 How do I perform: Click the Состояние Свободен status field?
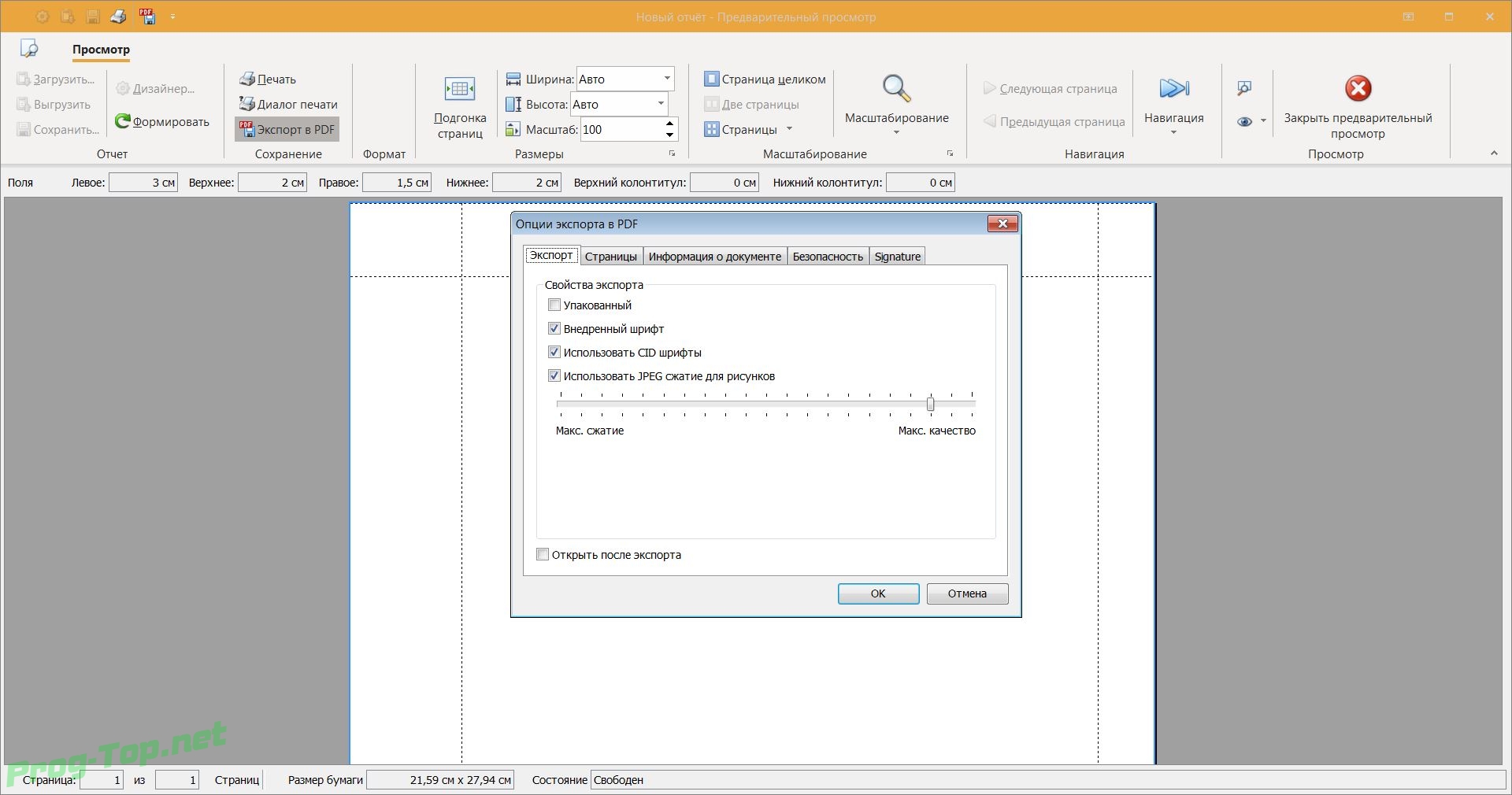[x=1047, y=780]
